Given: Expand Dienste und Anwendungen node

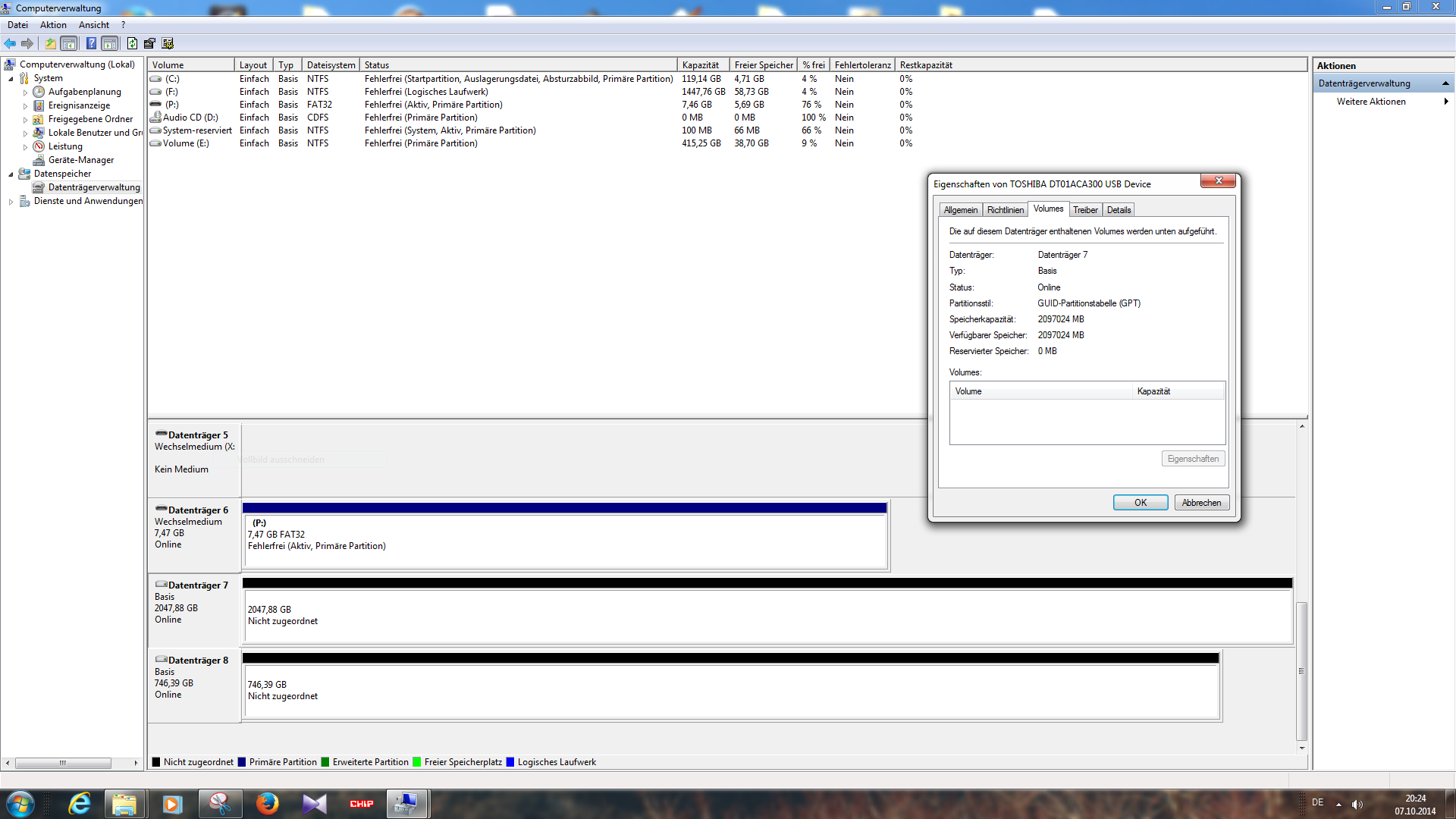Looking at the screenshot, I should [11, 202].
